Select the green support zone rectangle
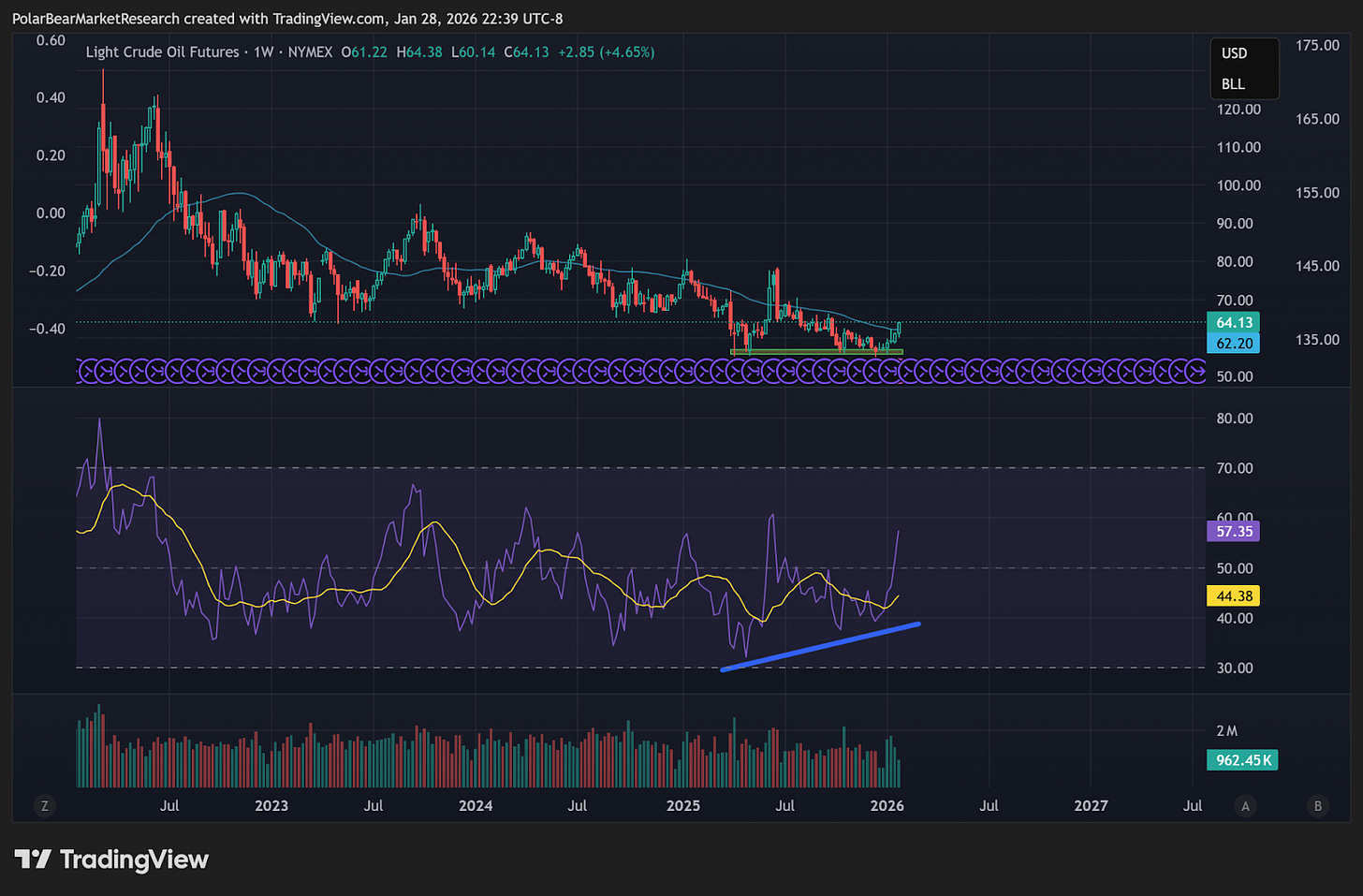1363x896 pixels. coord(816,352)
